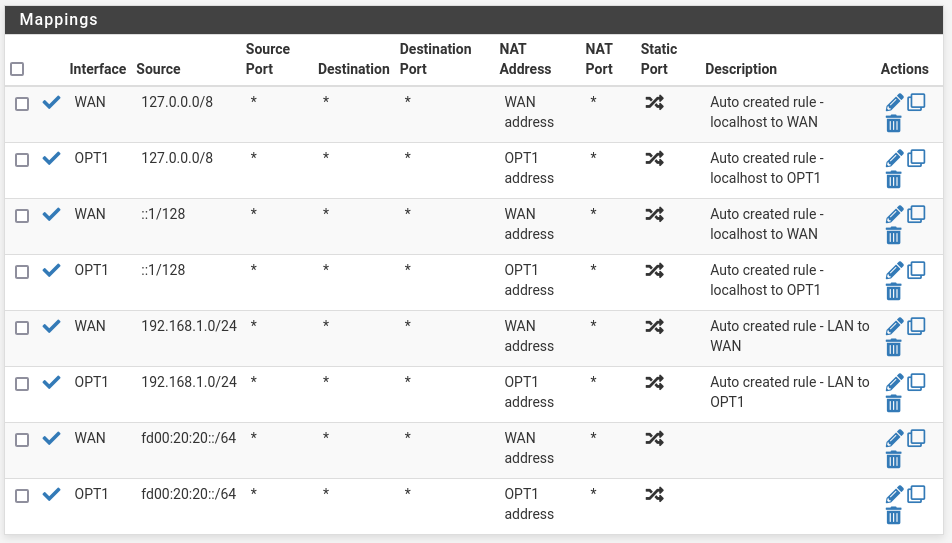
Task: Check the box for WAN 127.0.0.0/8 row
Action: click(22, 104)
